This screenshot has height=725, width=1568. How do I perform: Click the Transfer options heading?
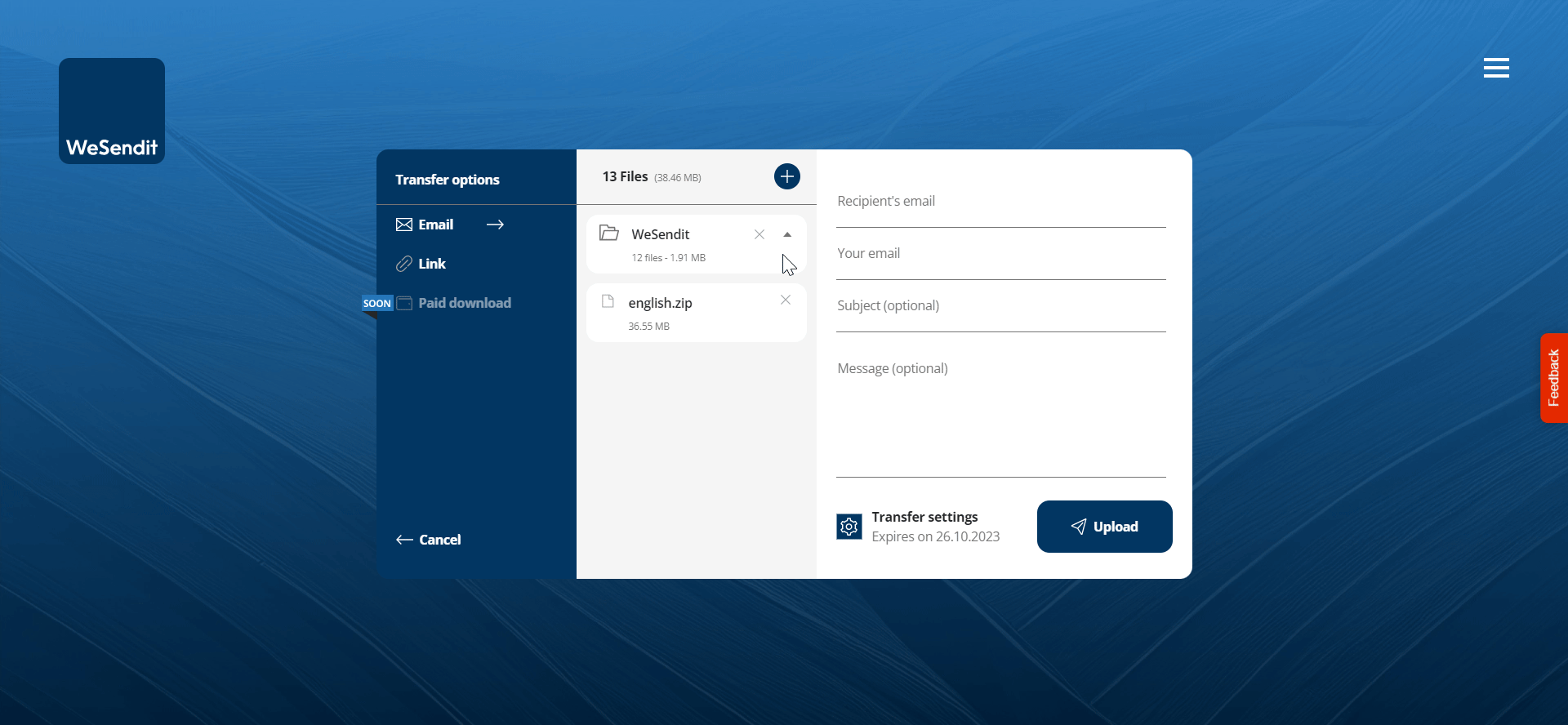[448, 180]
